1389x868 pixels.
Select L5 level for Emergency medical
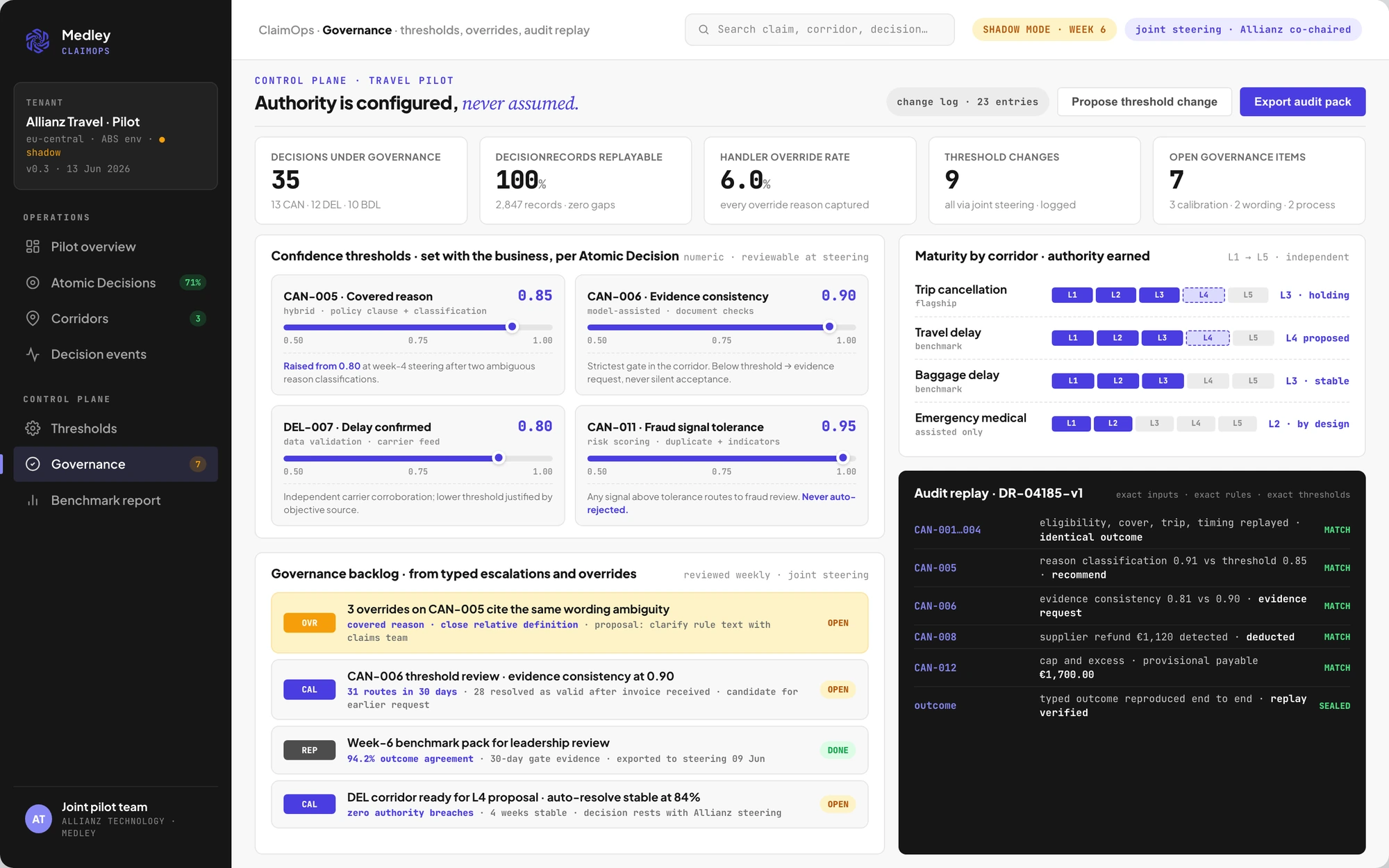(x=1238, y=424)
